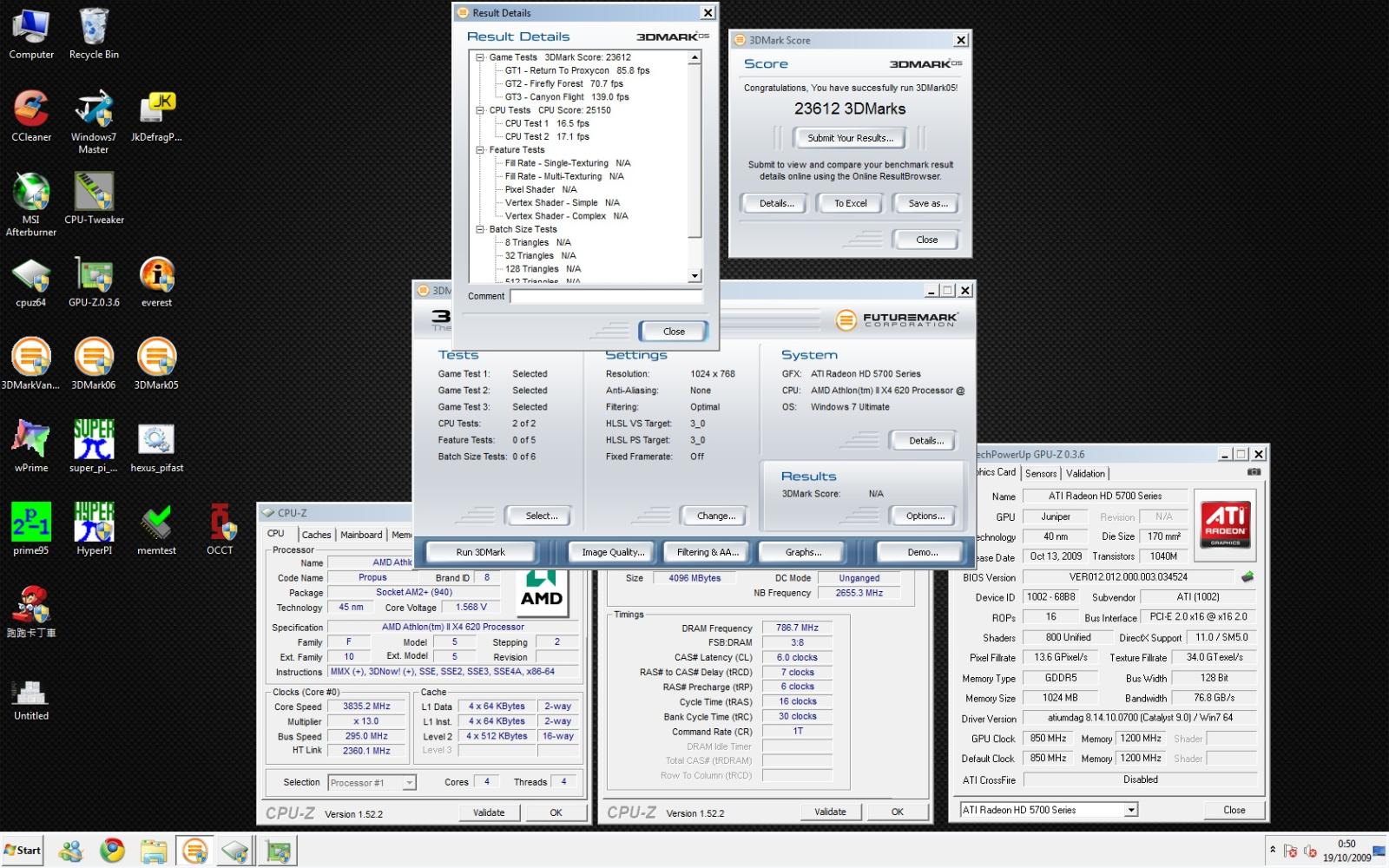Switch to the Caches tab in CPU-Z
Screen dimensions: 1389x868
pyautogui.click(x=316, y=535)
